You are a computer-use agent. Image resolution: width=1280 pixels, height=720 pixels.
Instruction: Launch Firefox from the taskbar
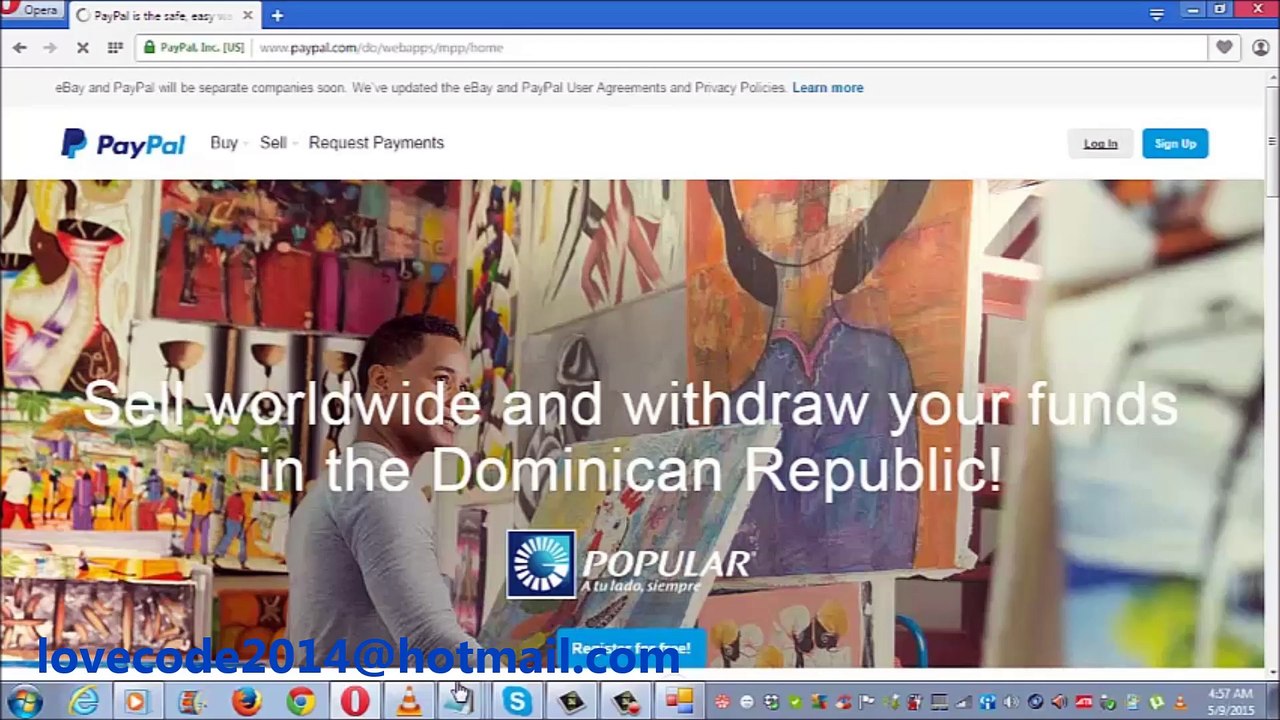coord(246,702)
